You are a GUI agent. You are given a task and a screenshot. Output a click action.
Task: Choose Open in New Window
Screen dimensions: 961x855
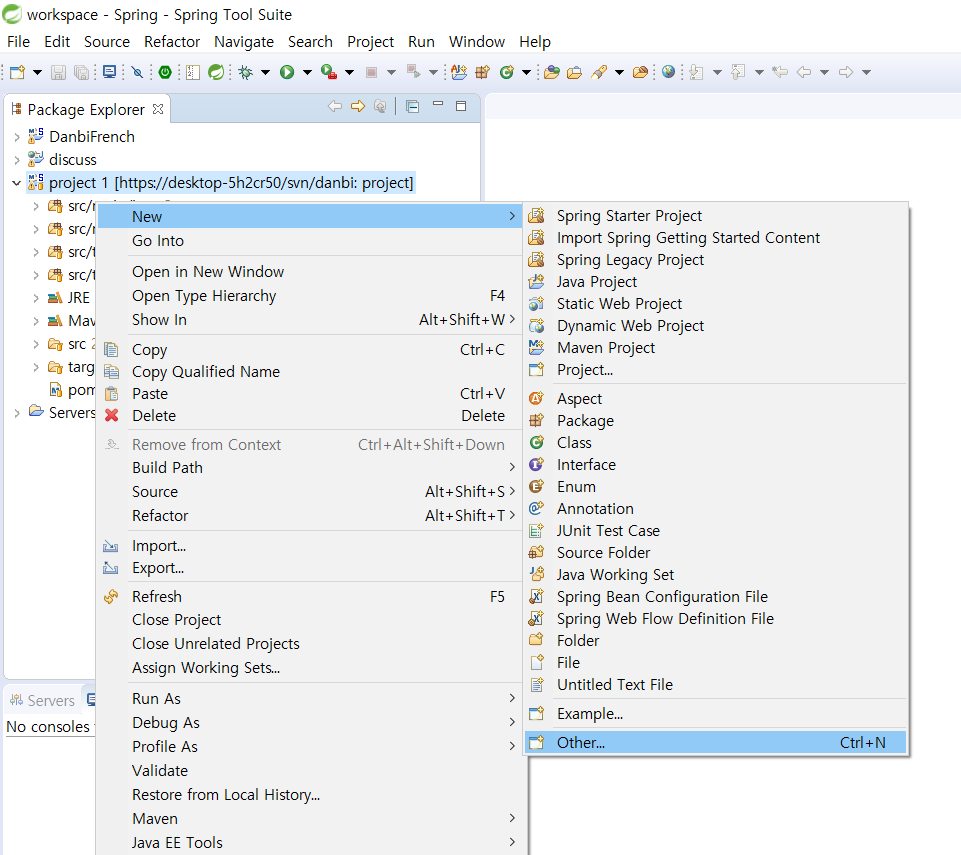pyautogui.click(x=311, y=272)
